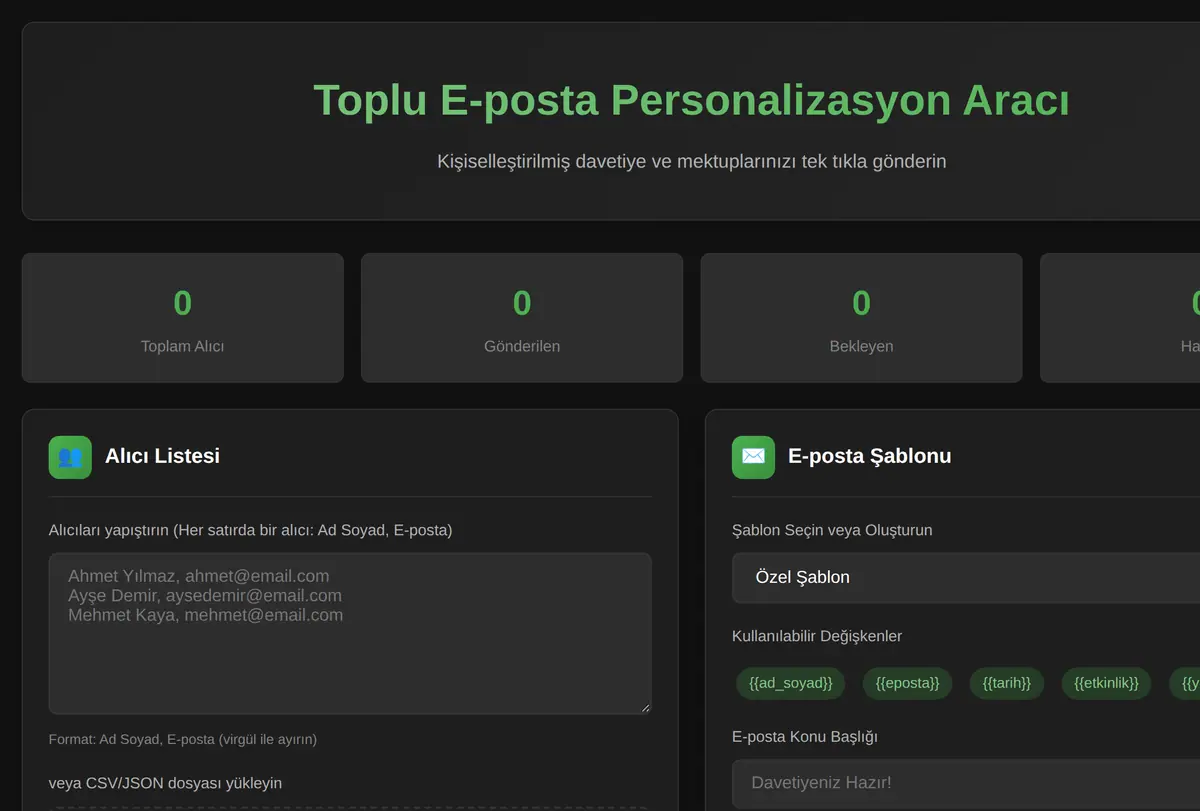Click the E-posta Şablonu heading
The image size is (1200, 811).
coord(870,456)
